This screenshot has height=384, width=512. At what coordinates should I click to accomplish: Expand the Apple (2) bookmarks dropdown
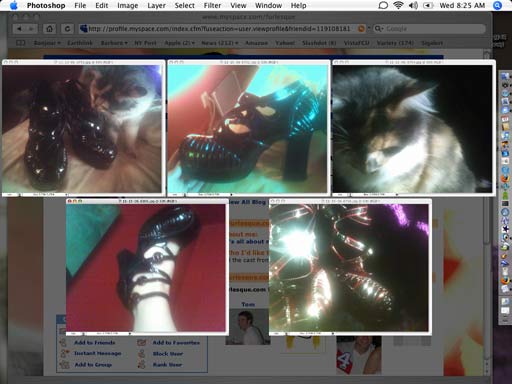[x=179, y=43]
